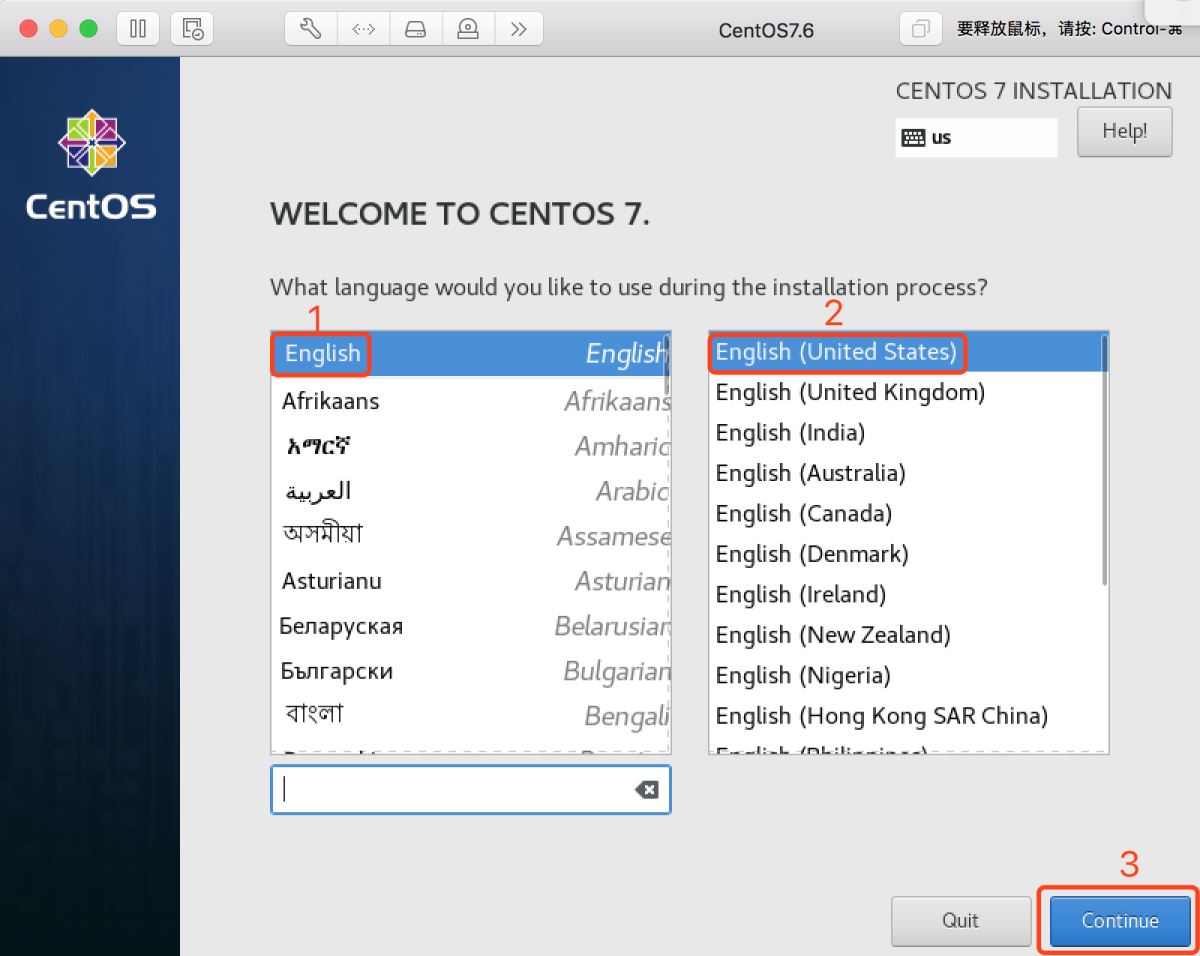
Task: Show more toolbar devices chevron
Action: click(518, 28)
